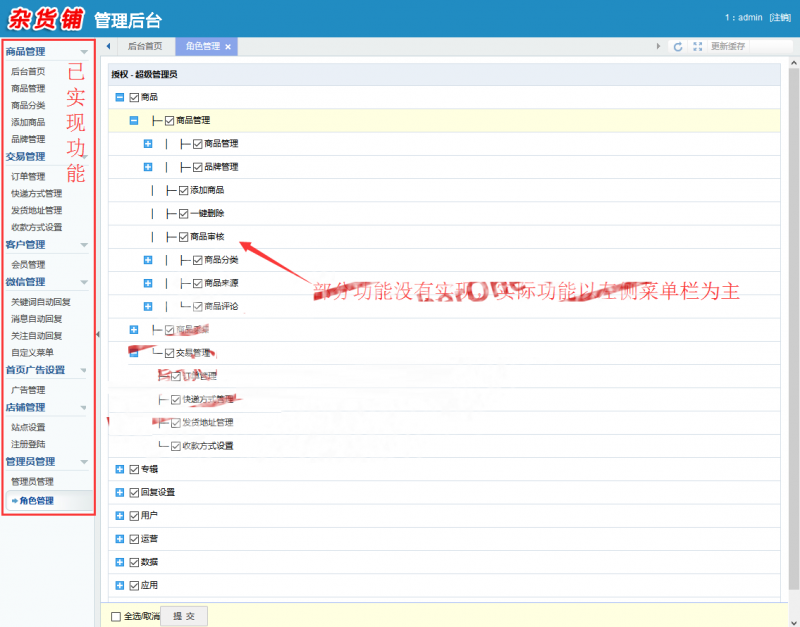The width and height of the screenshot is (800, 627).
Task: Uncheck the 应用 checkbox
Action: [134, 586]
